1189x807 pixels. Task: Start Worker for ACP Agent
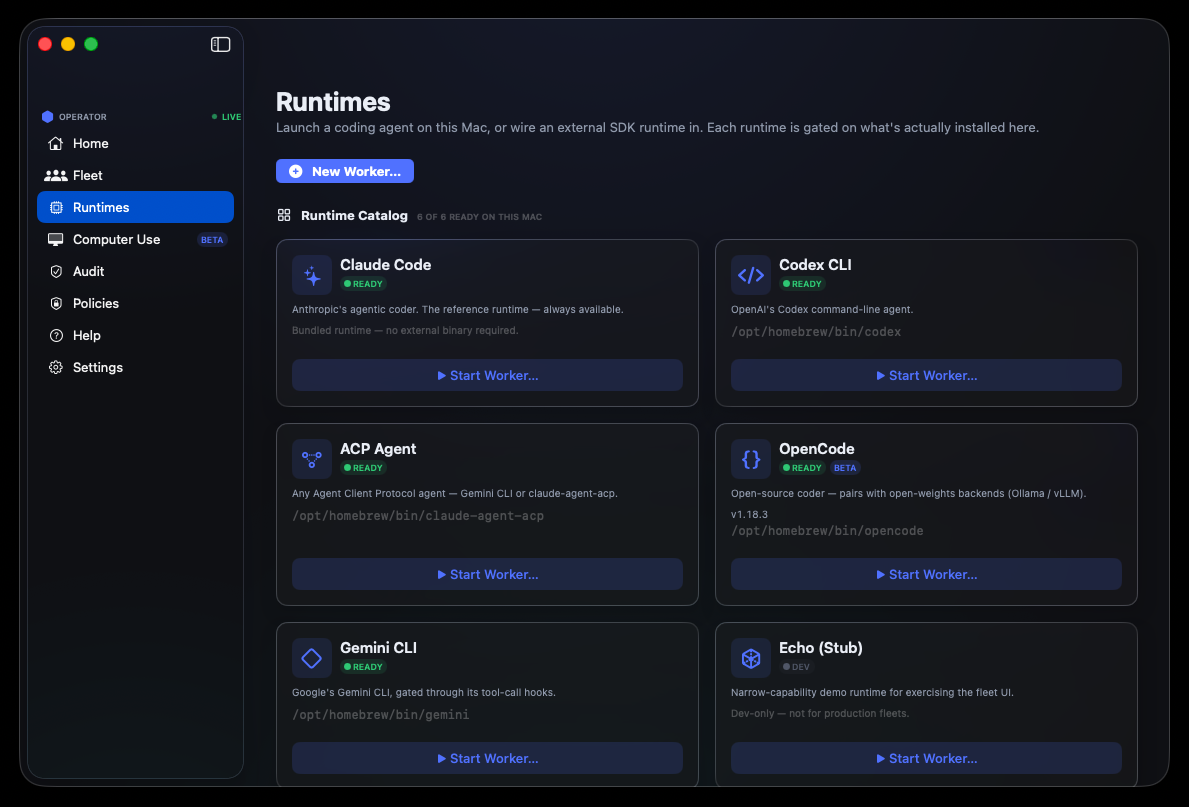tap(487, 574)
